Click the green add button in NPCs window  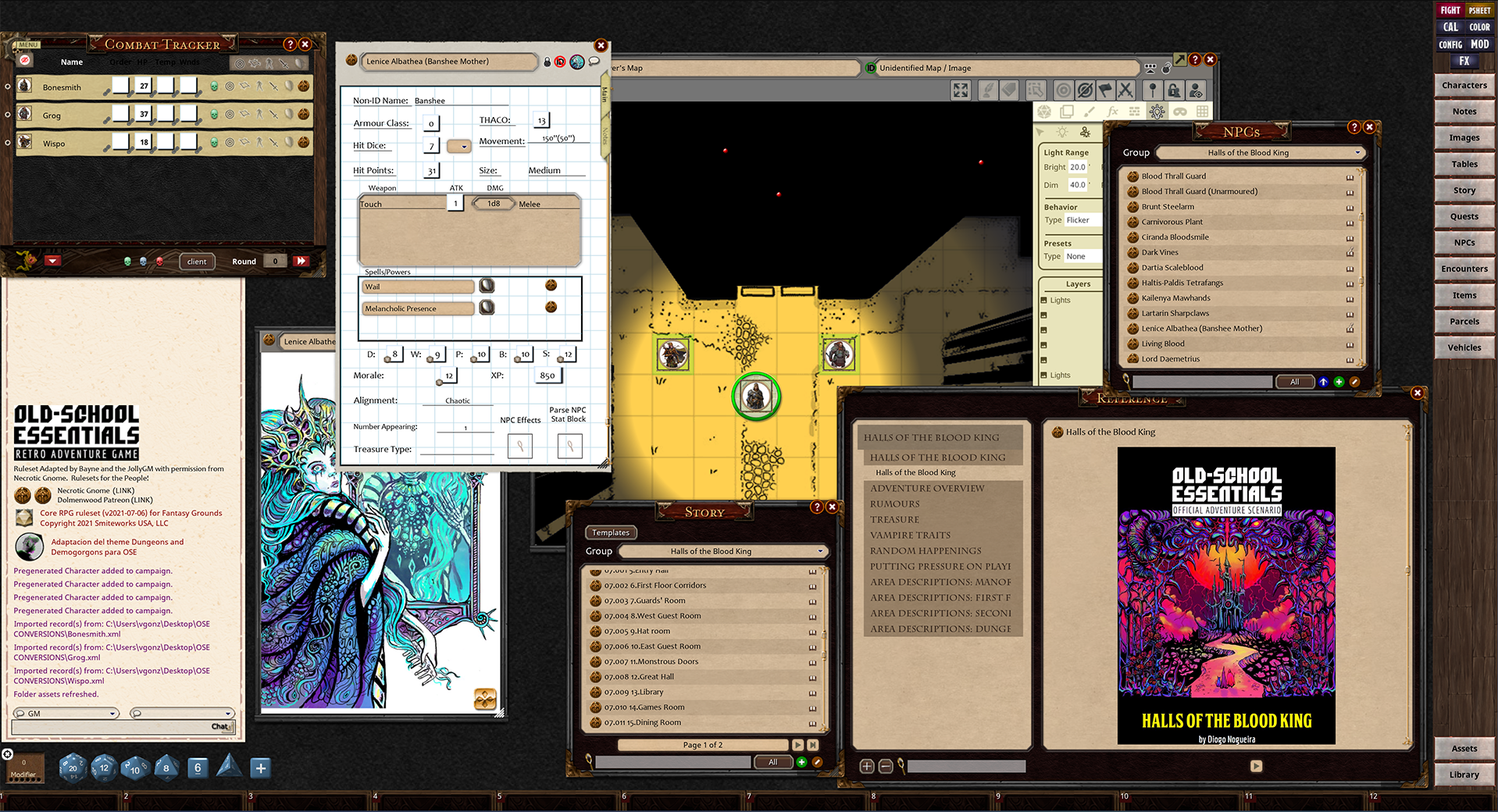point(1339,382)
